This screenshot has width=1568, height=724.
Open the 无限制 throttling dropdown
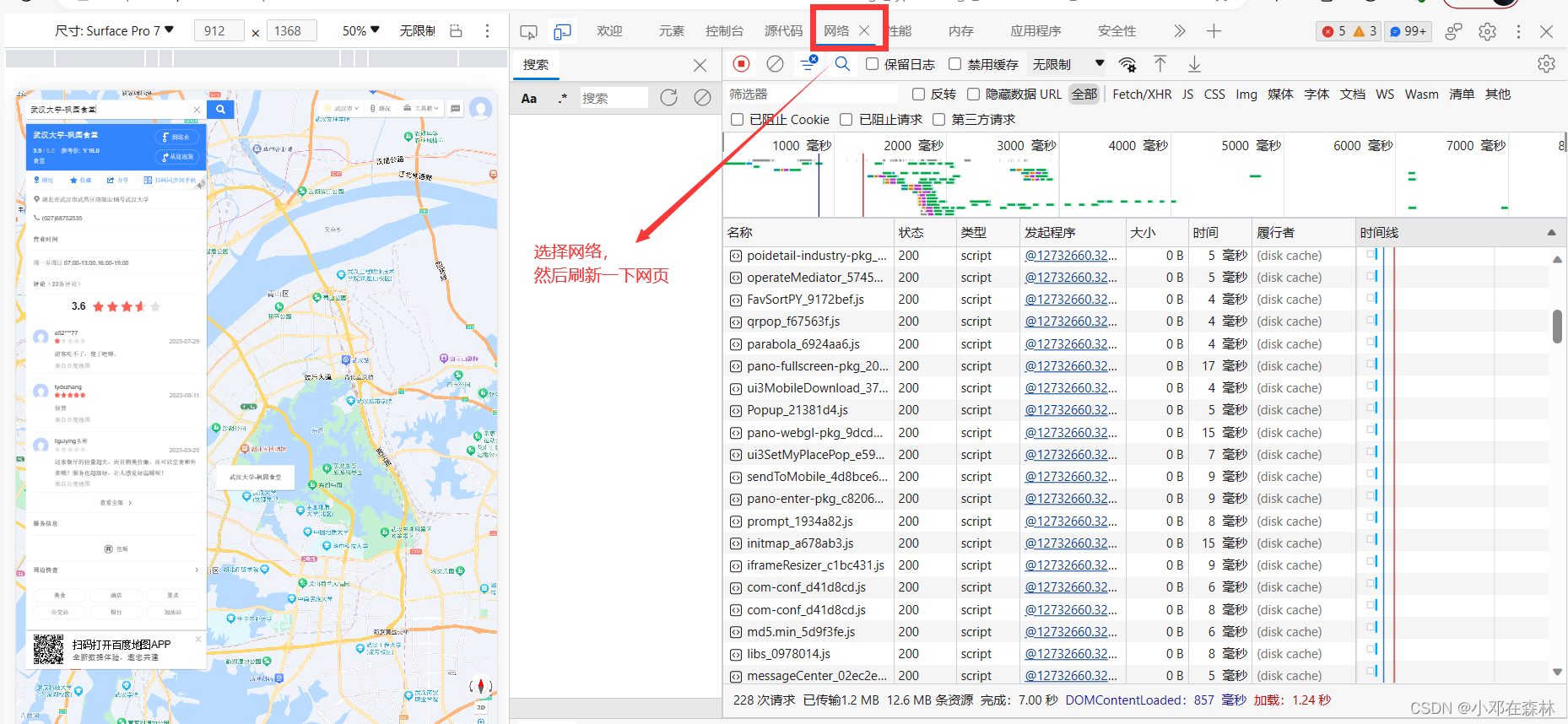pos(1068,64)
